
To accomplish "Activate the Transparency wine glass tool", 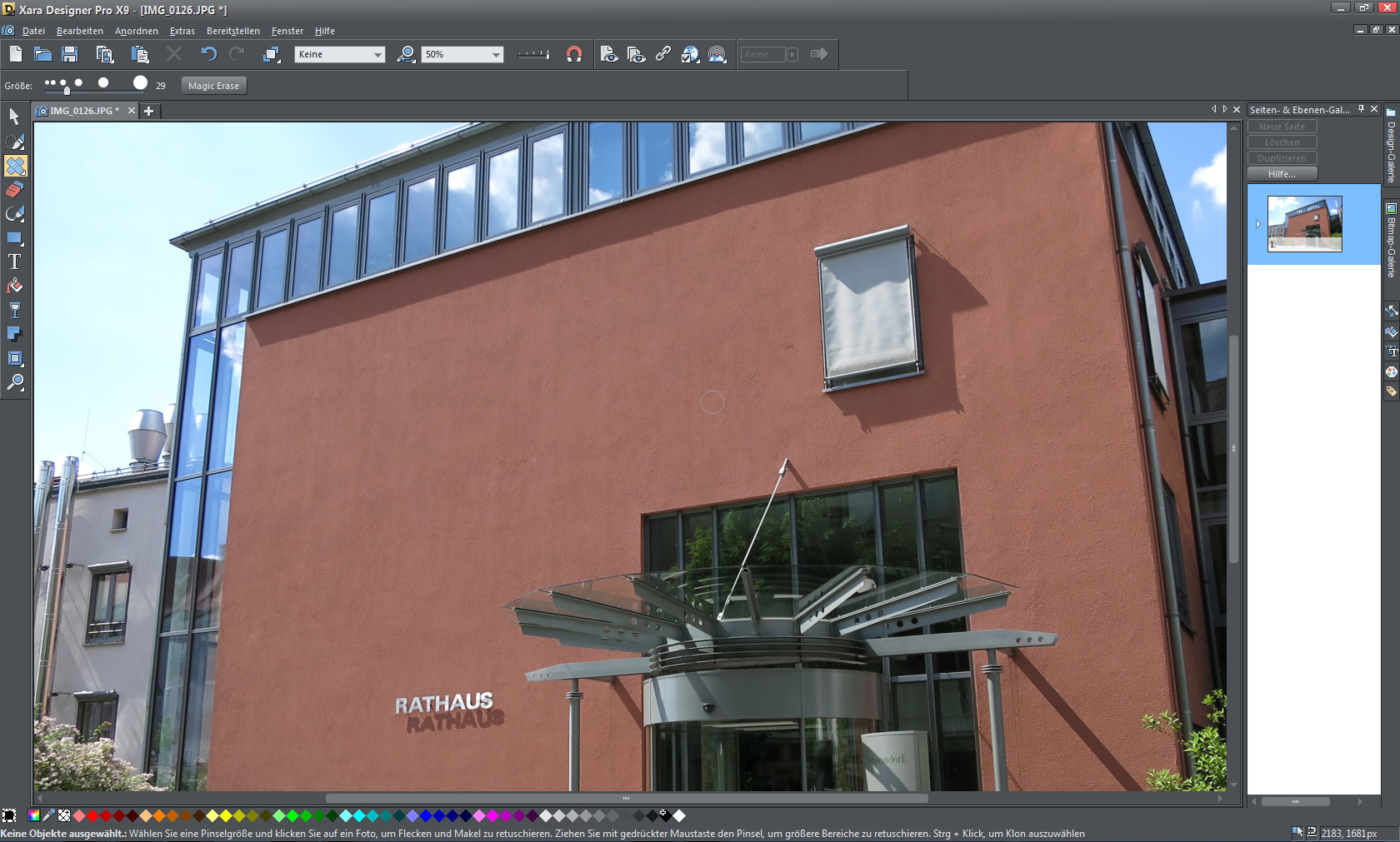I will (14, 310).
